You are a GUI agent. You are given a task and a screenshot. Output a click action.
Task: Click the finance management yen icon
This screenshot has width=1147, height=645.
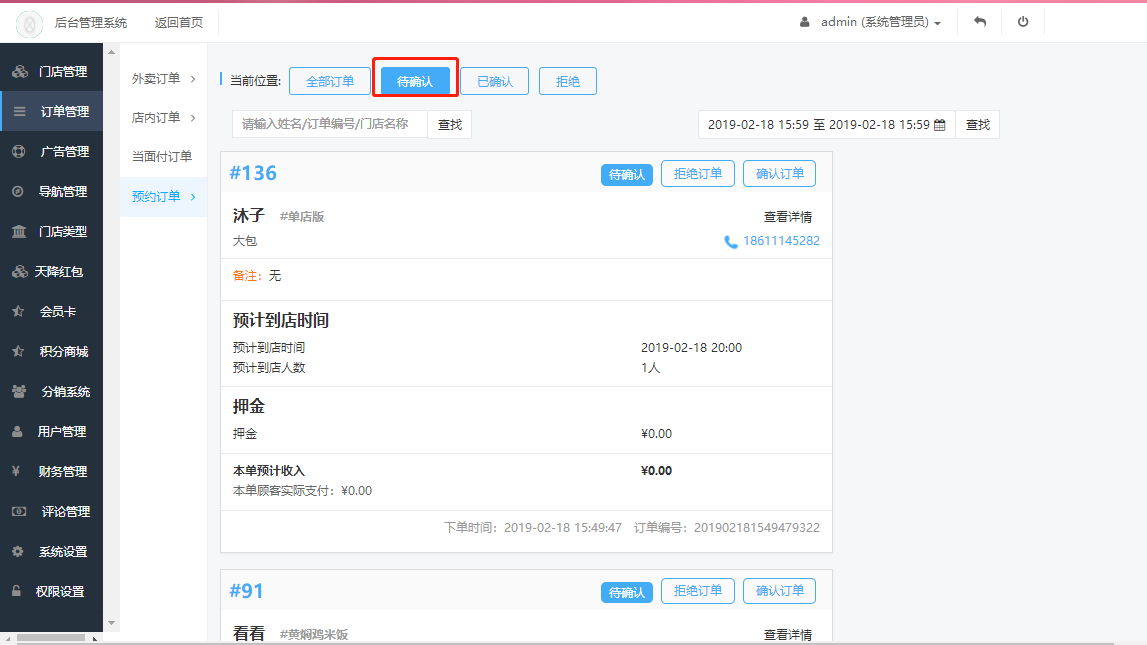[x=16, y=471]
